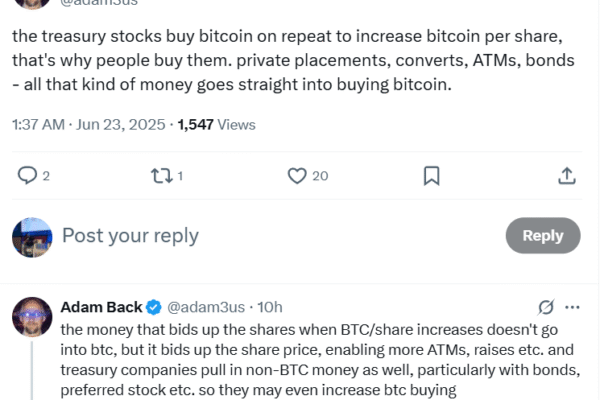Click your profile avatar beside the reply box
This screenshot has height=400, width=600.
coord(32,237)
